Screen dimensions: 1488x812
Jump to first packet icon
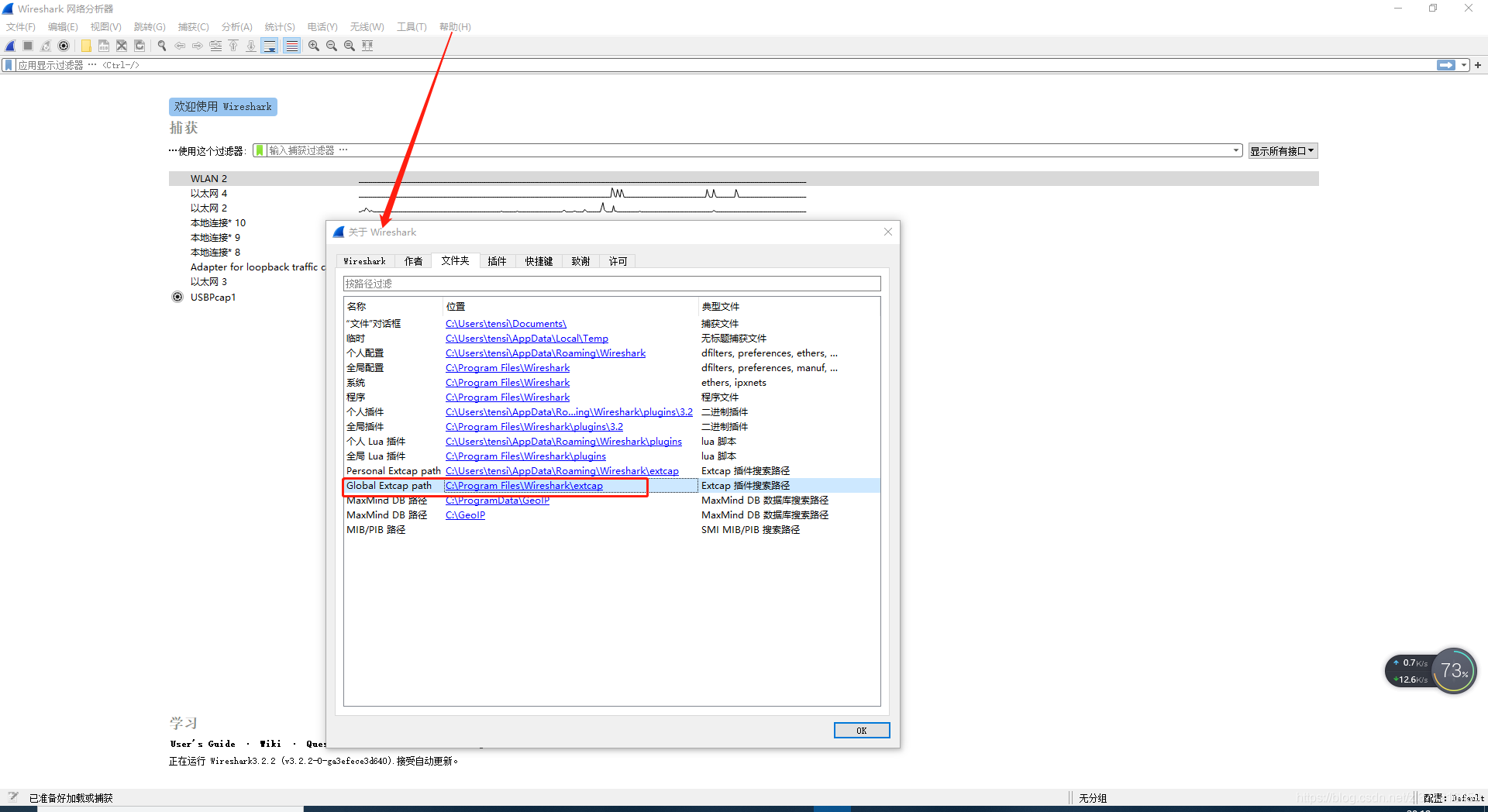pos(233,46)
